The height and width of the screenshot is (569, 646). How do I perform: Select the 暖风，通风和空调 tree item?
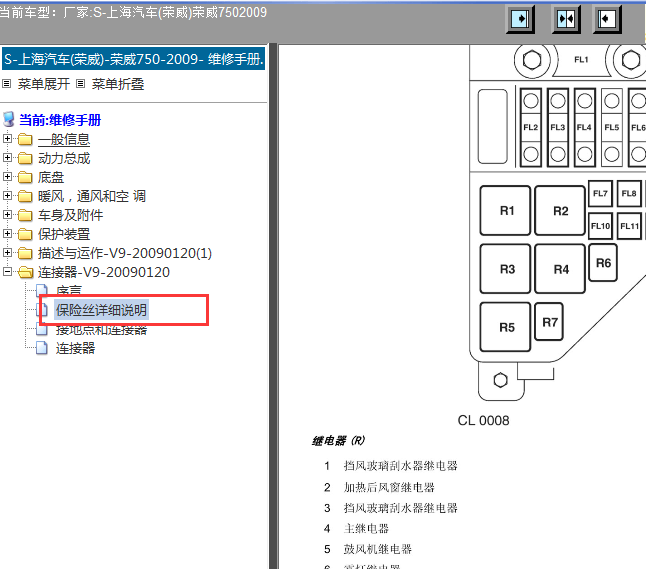(x=91, y=196)
